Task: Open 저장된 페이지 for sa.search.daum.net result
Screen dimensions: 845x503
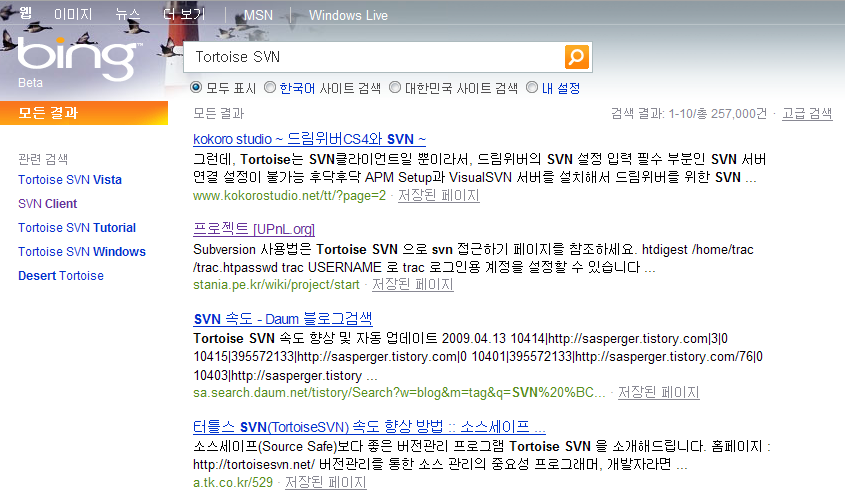Action: 659,392
